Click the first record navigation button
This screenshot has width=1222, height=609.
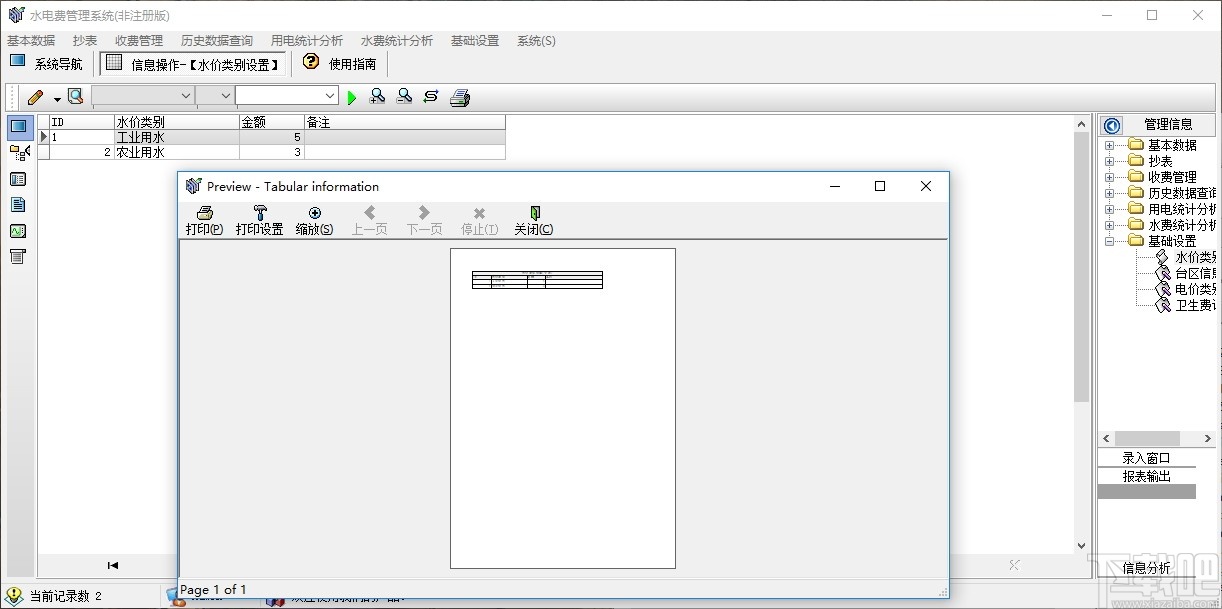point(113,565)
